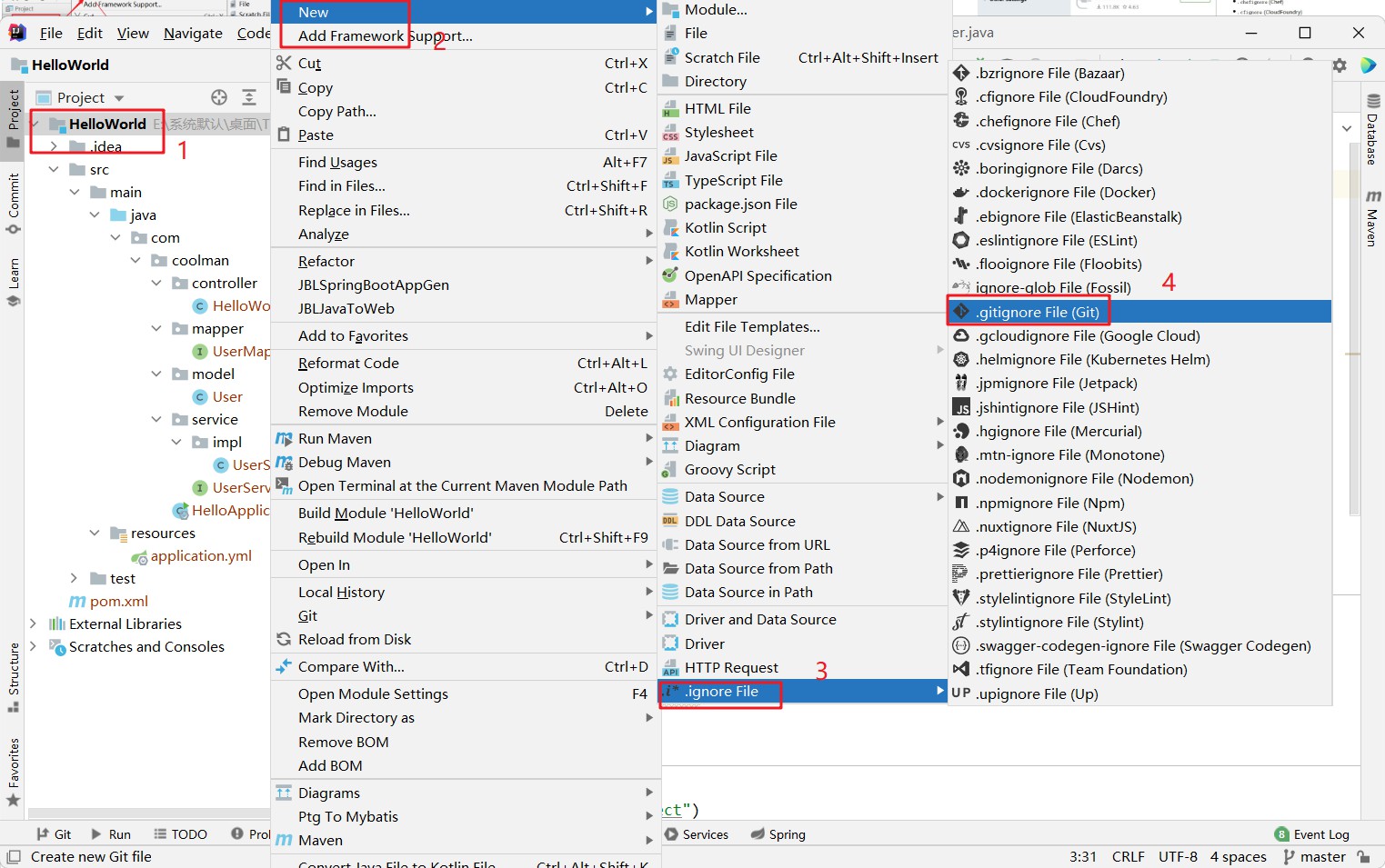This screenshot has width=1385, height=868.
Task: Collapse the controller package node
Action: 156,283
